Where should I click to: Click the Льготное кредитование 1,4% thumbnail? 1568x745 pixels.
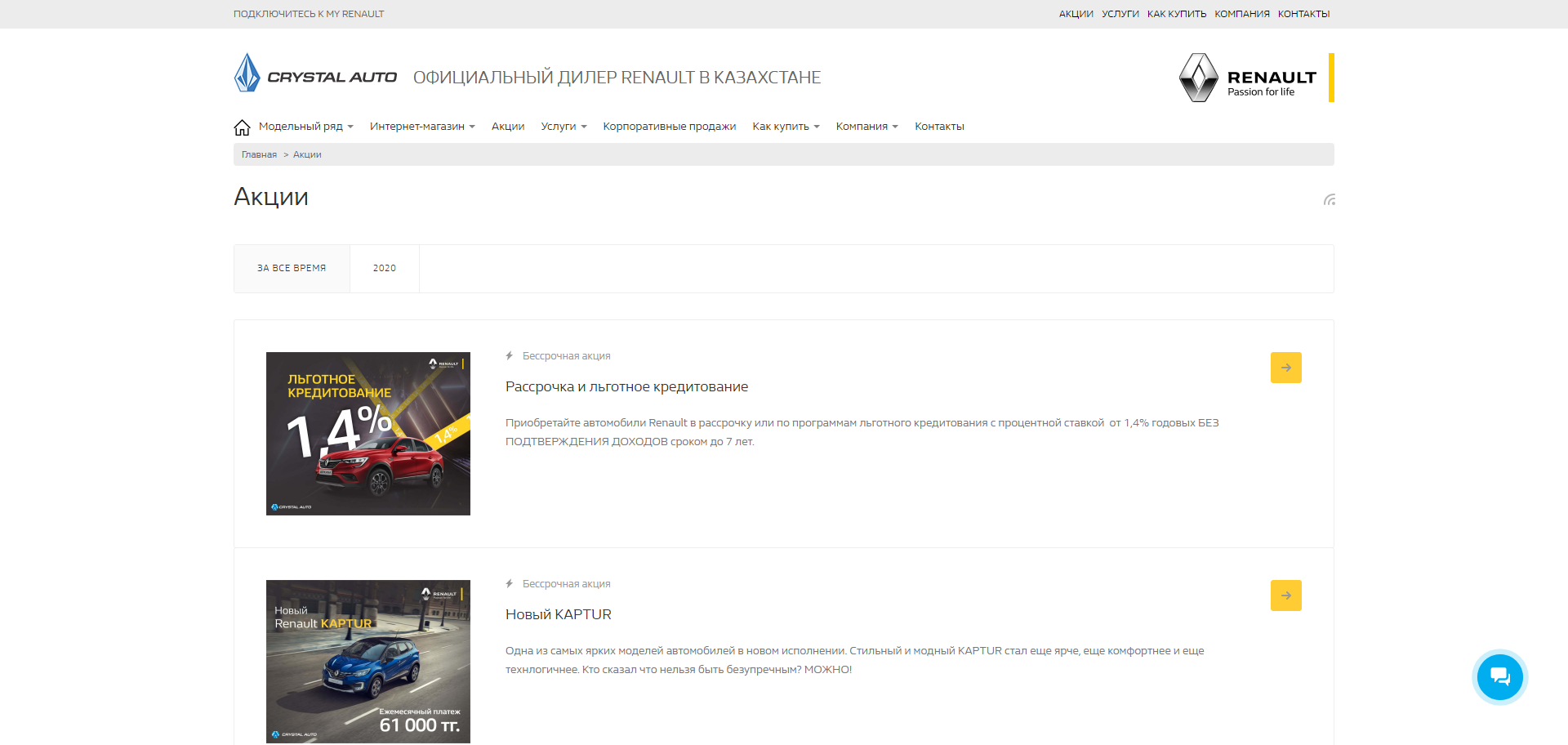[x=368, y=434]
